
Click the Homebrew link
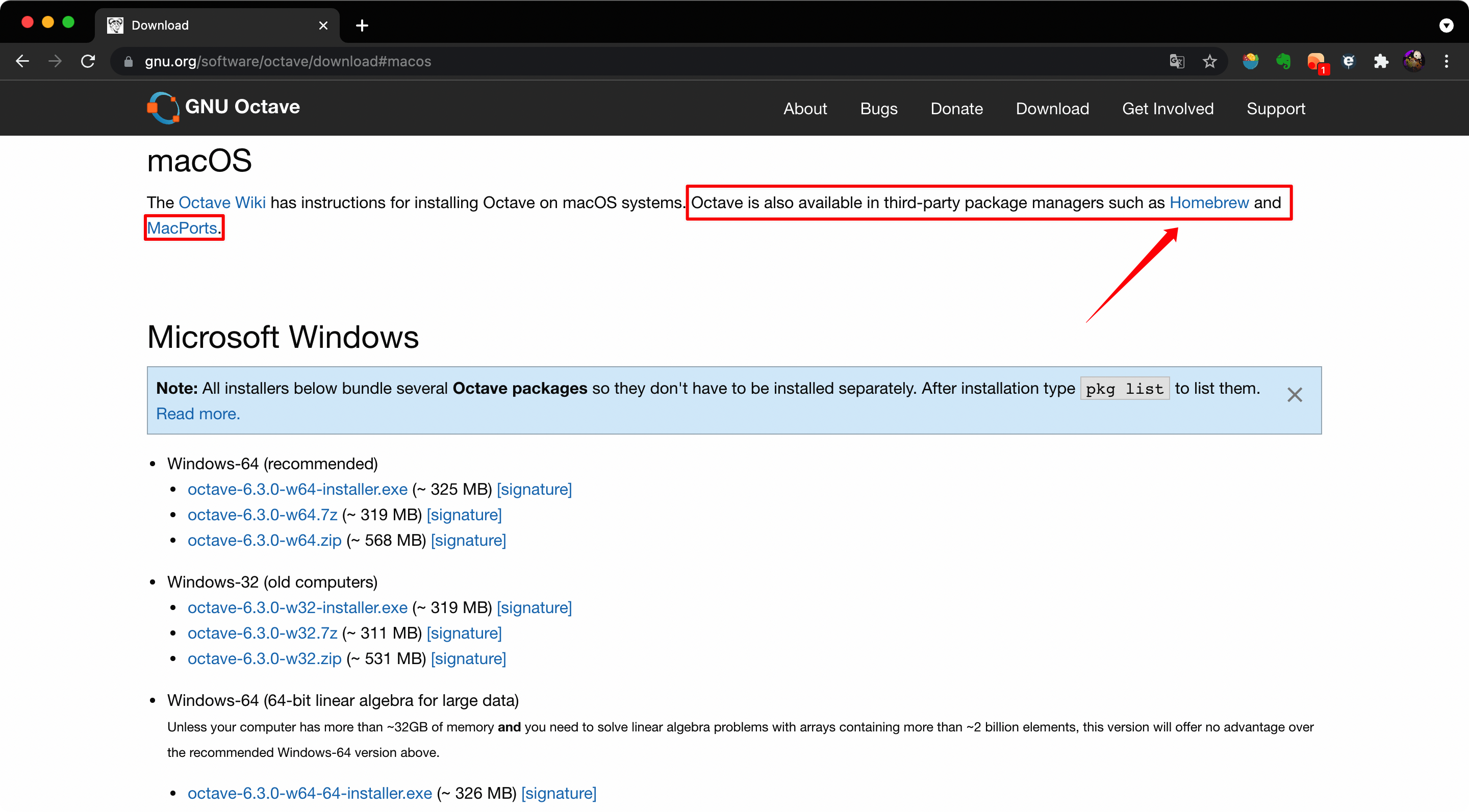(x=1209, y=202)
